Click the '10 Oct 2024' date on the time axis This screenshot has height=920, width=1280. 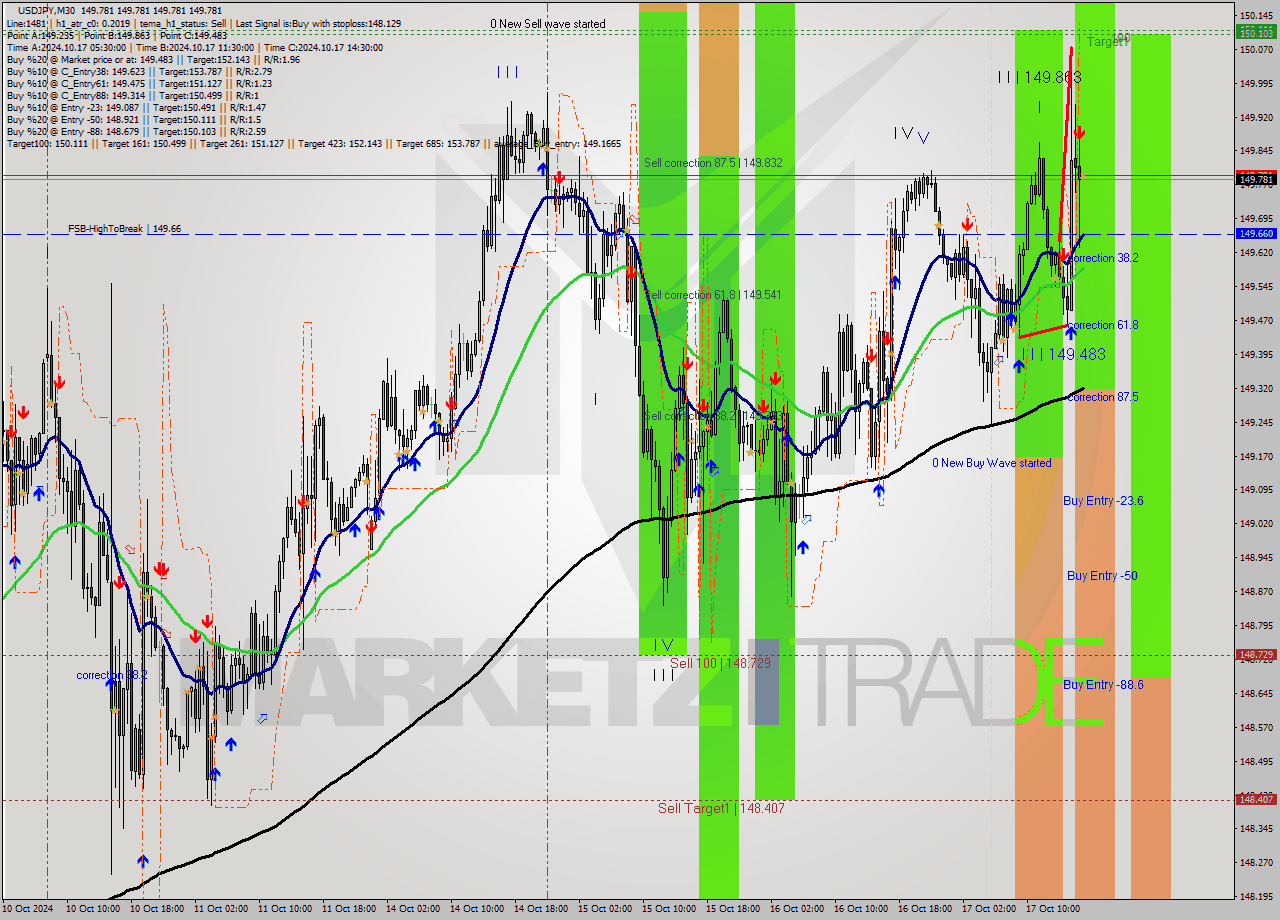point(29,909)
